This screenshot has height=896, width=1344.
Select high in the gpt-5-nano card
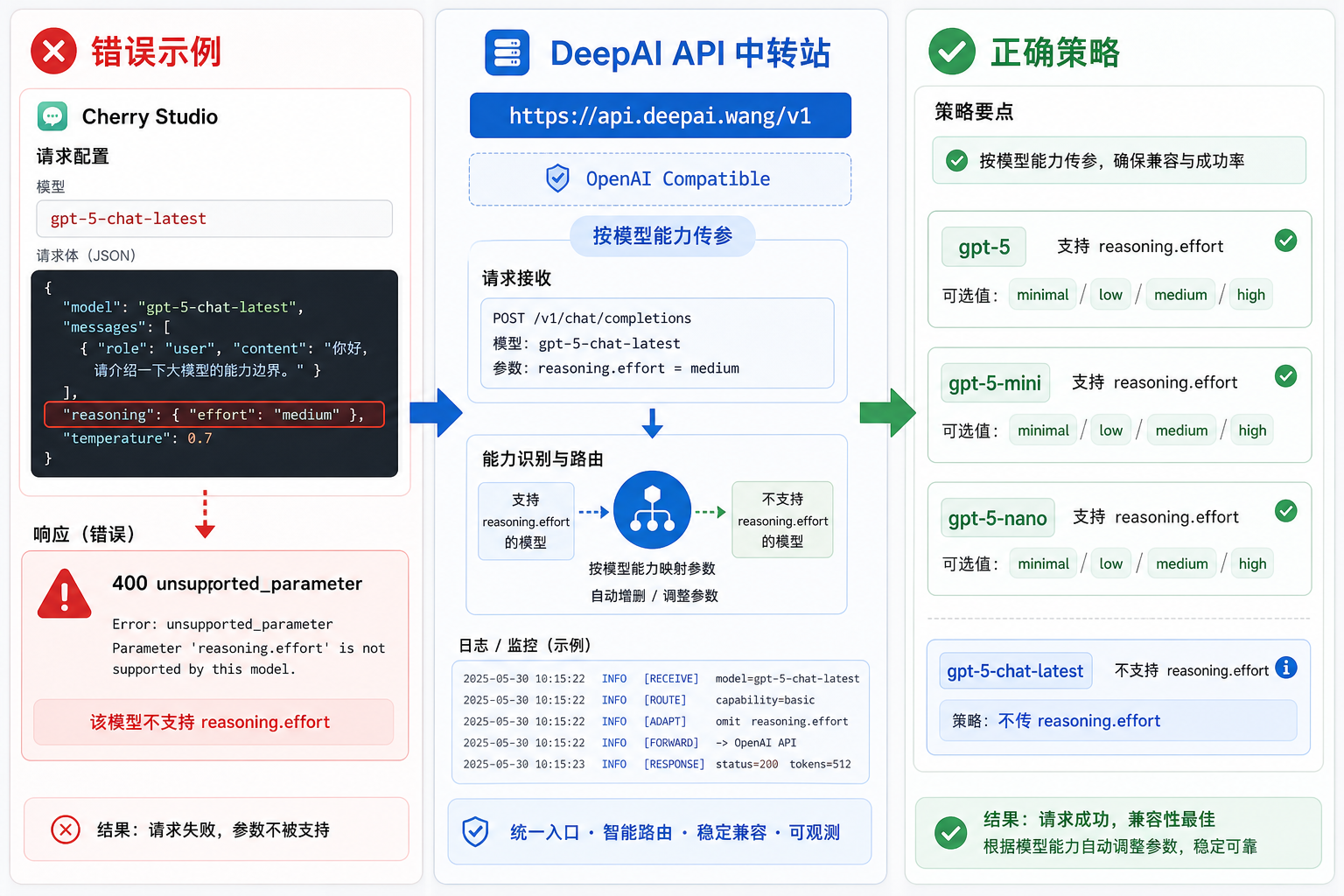click(x=1252, y=564)
